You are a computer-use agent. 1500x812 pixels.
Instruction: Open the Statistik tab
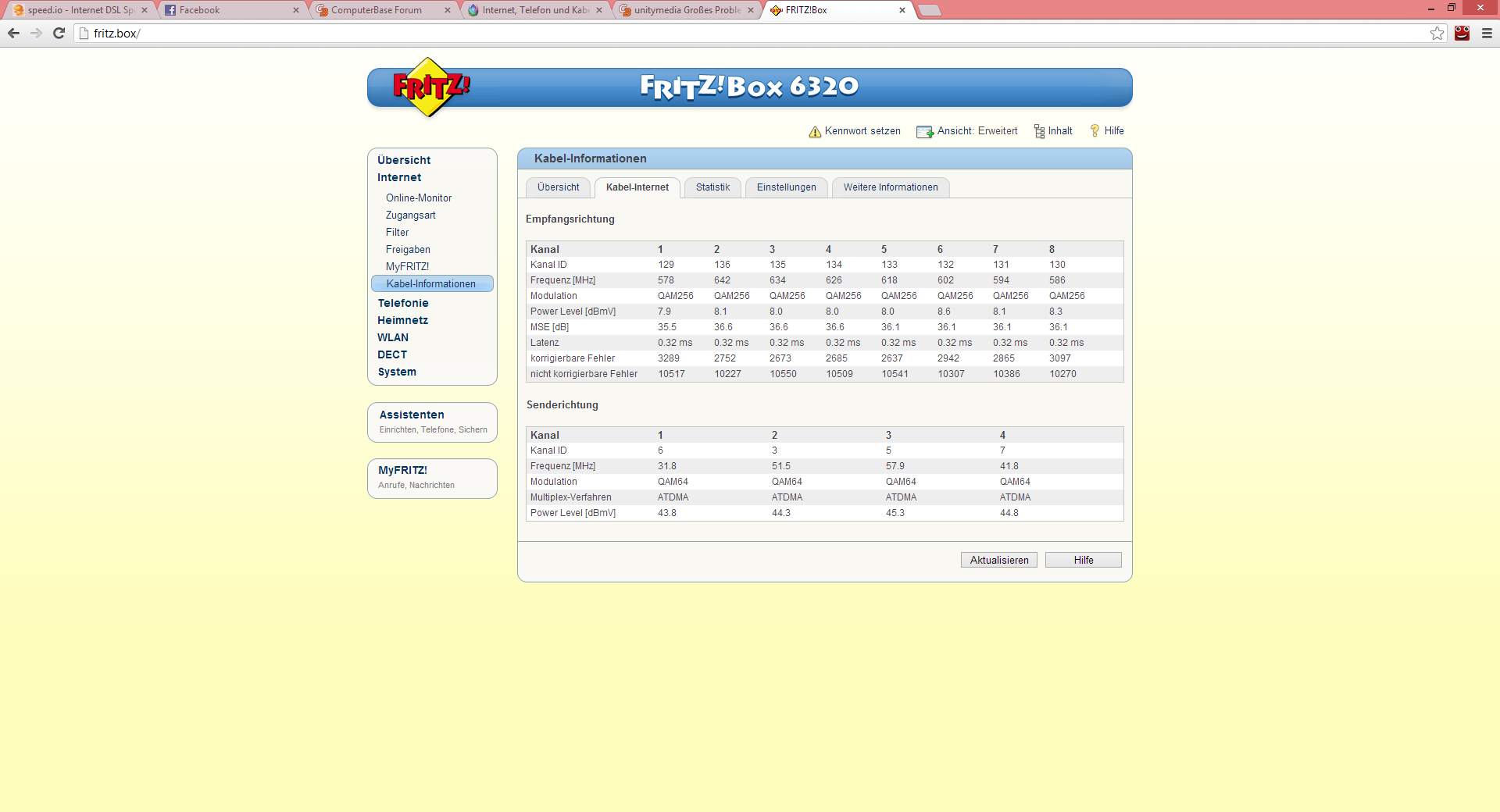point(712,187)
